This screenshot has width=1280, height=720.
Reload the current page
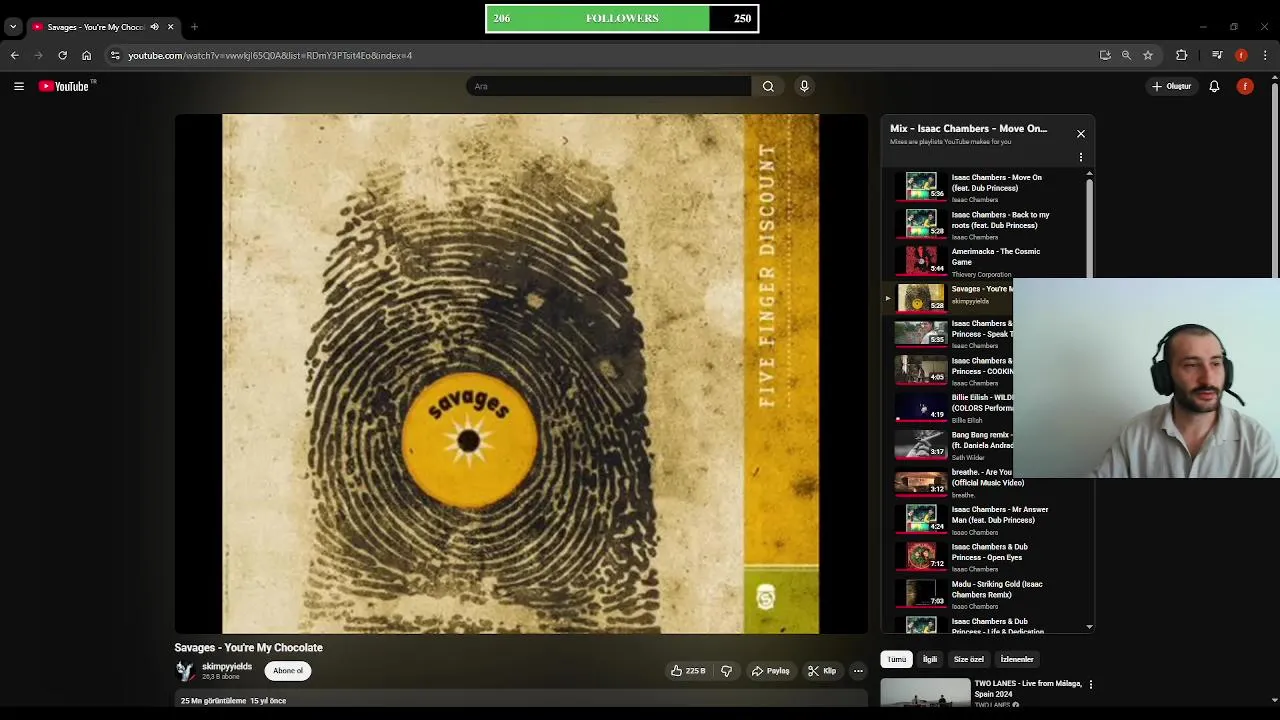[63, 55]
